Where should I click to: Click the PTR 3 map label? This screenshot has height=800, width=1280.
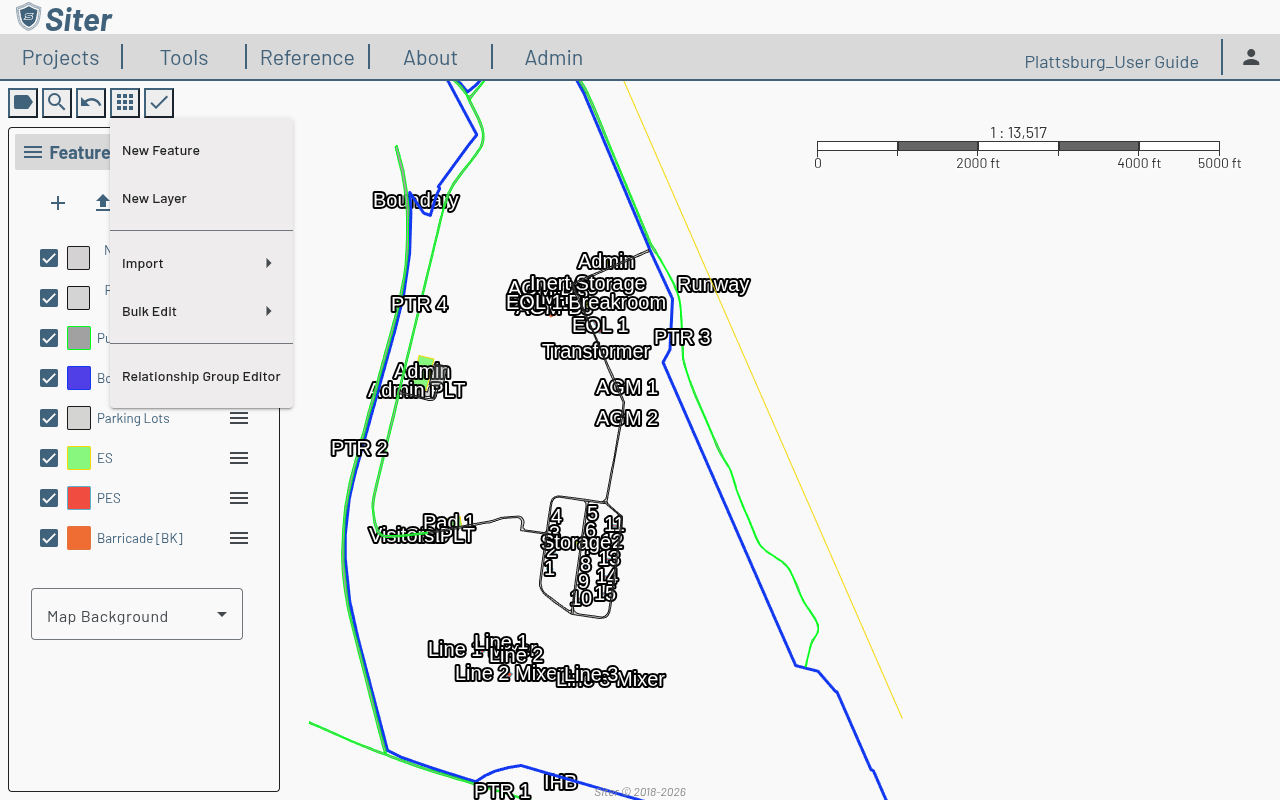tap(682, 337)
